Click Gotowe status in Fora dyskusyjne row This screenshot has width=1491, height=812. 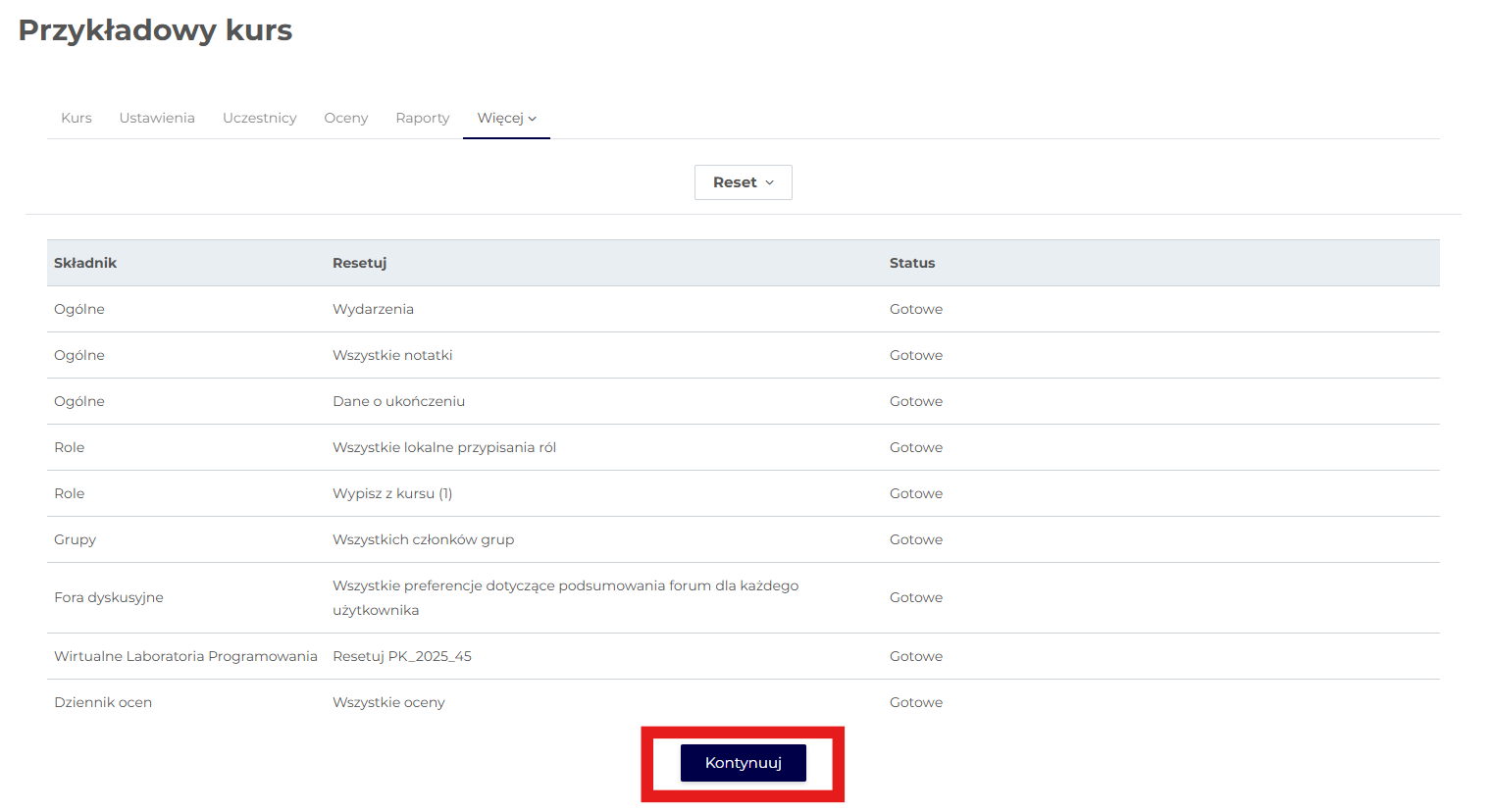coord(916,597)
